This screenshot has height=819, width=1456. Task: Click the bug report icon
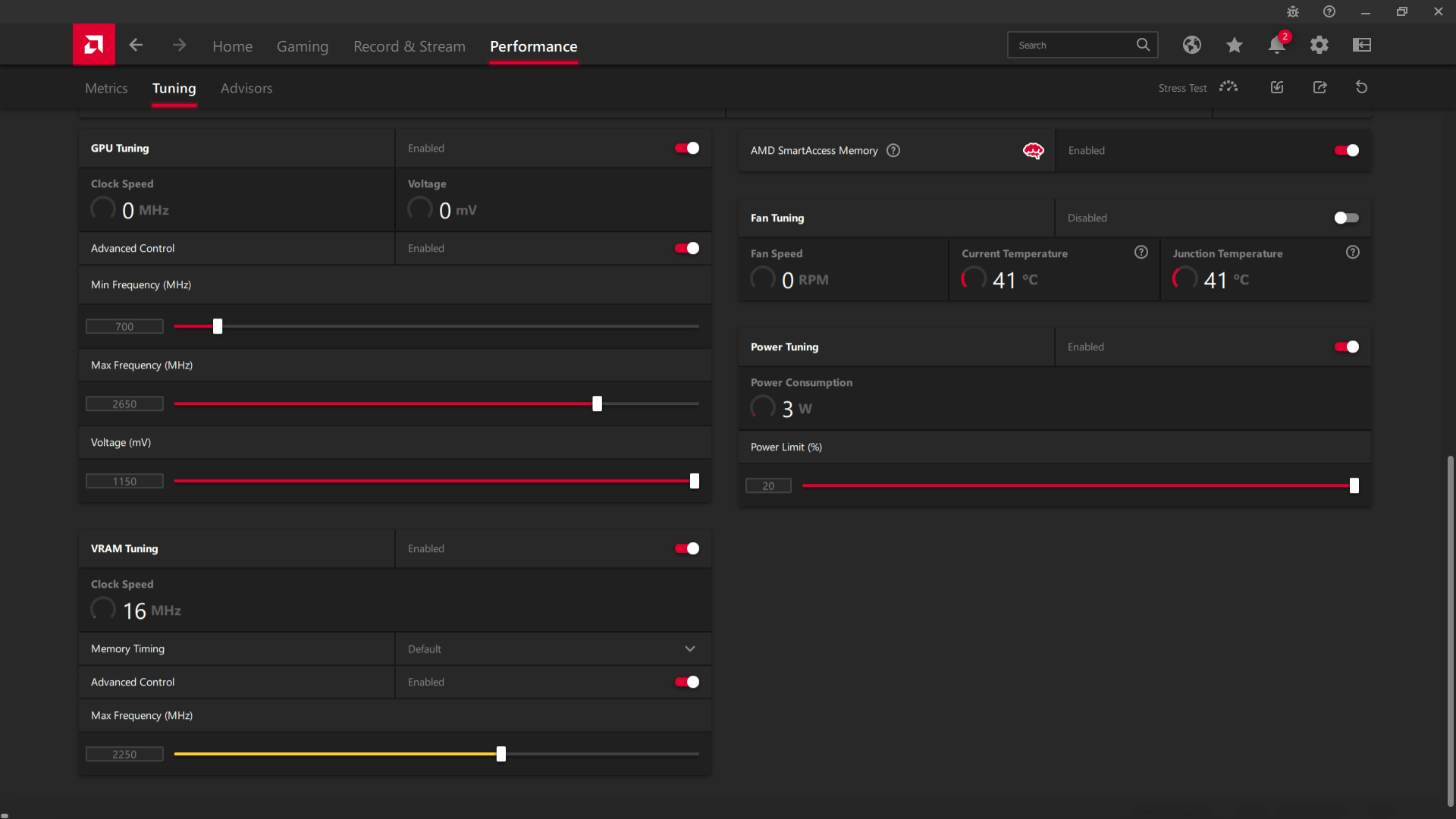tap(1293, 11)
